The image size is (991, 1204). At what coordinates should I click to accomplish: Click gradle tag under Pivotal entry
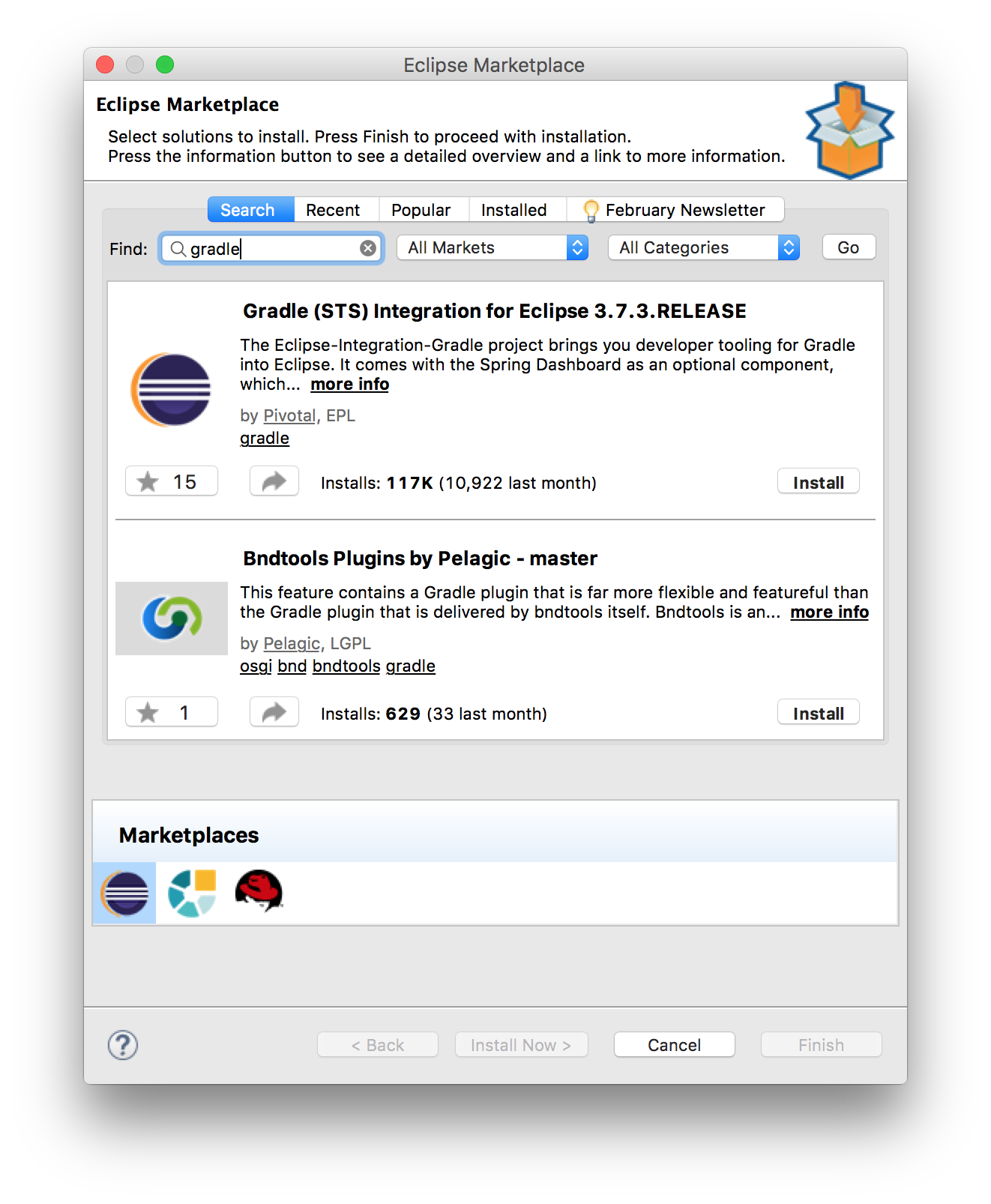tap(265, 439)
